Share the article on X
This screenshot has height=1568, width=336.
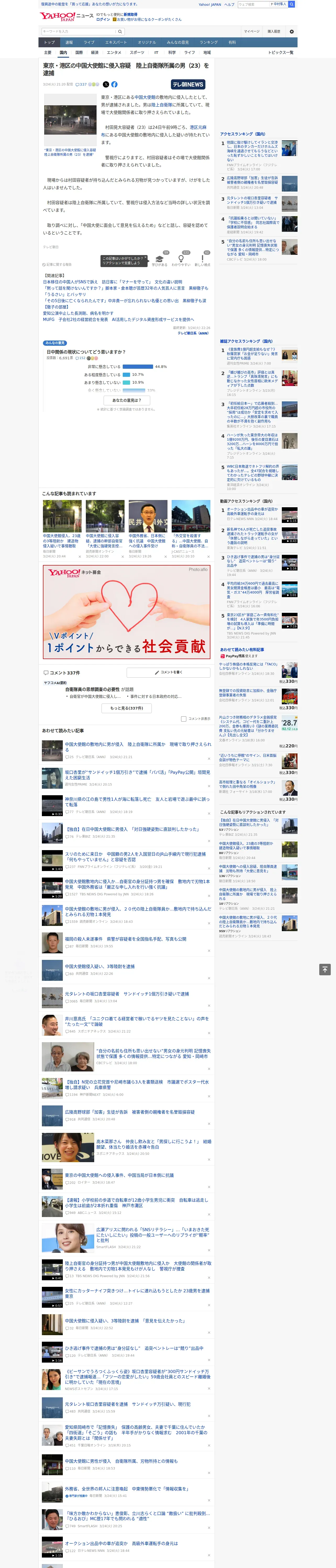click(106, 85)
